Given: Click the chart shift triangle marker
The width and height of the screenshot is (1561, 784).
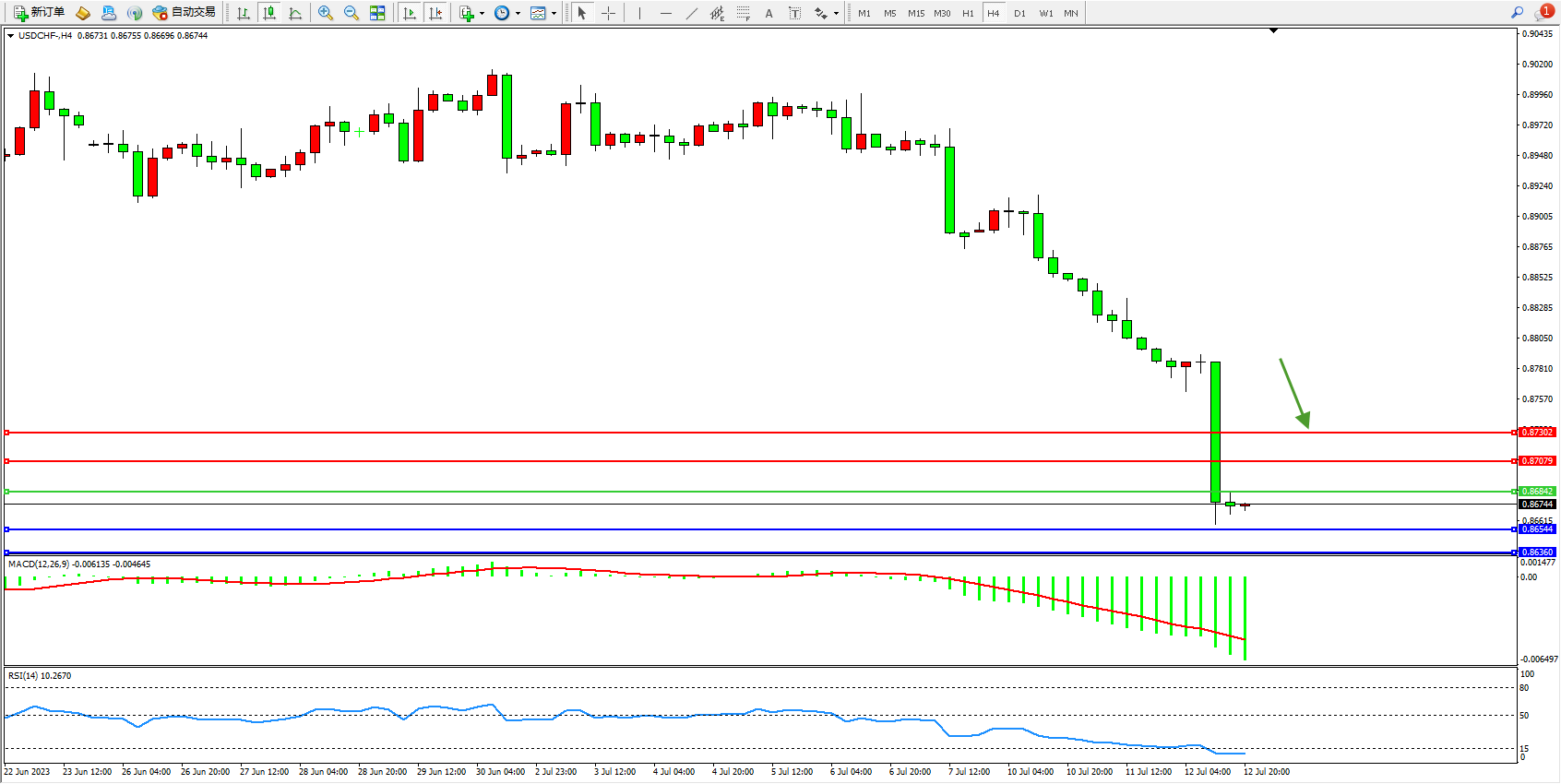Looking at the screenshot, I should click(x=1273, y=30).
